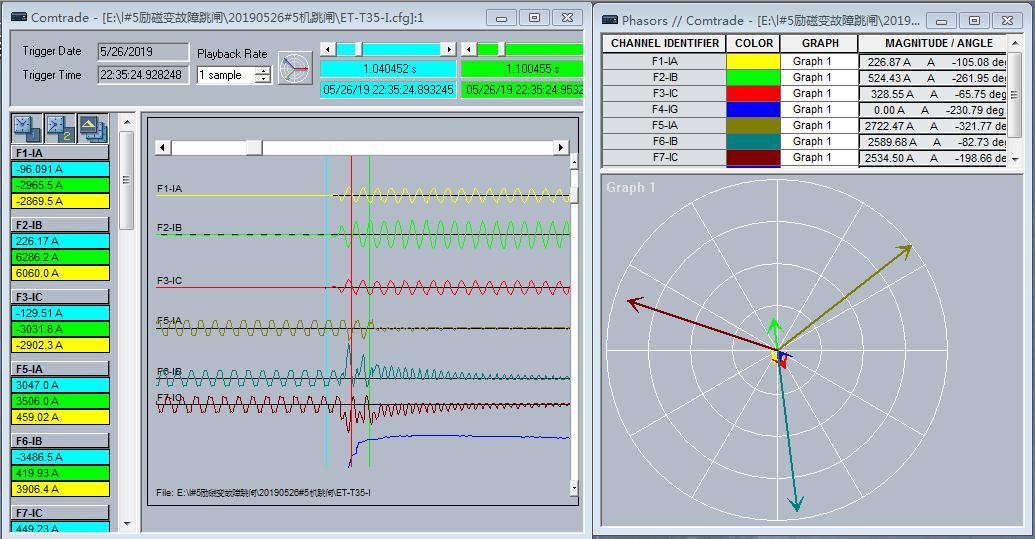Click the Trigger Date field
The width and height of the screenshot is (1035, 539).
143,51
